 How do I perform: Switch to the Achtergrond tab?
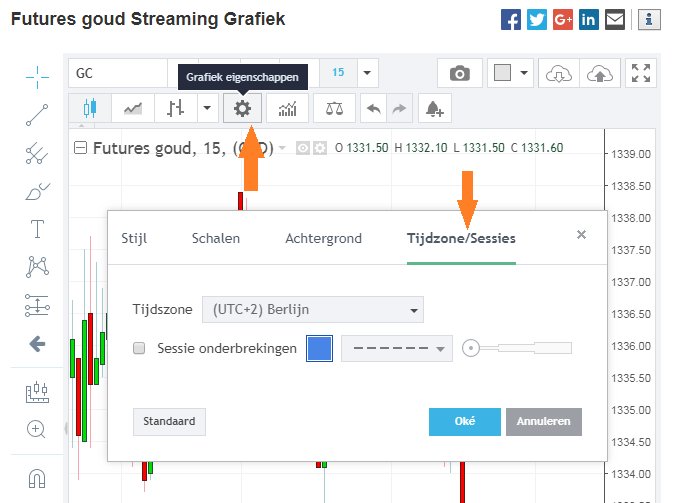323,238
